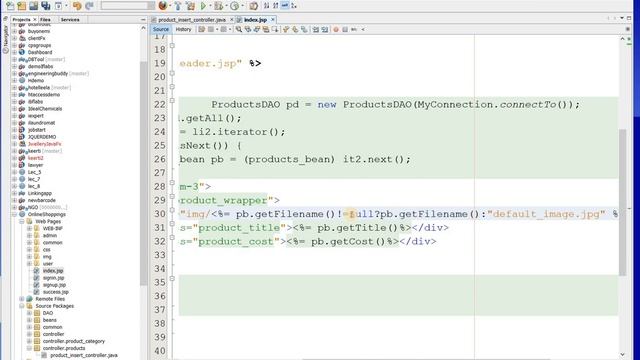This screenshot has height=360, width=640.
Task: Click line 30 code with default_image.jpg
Action: [x=399, y=214]
